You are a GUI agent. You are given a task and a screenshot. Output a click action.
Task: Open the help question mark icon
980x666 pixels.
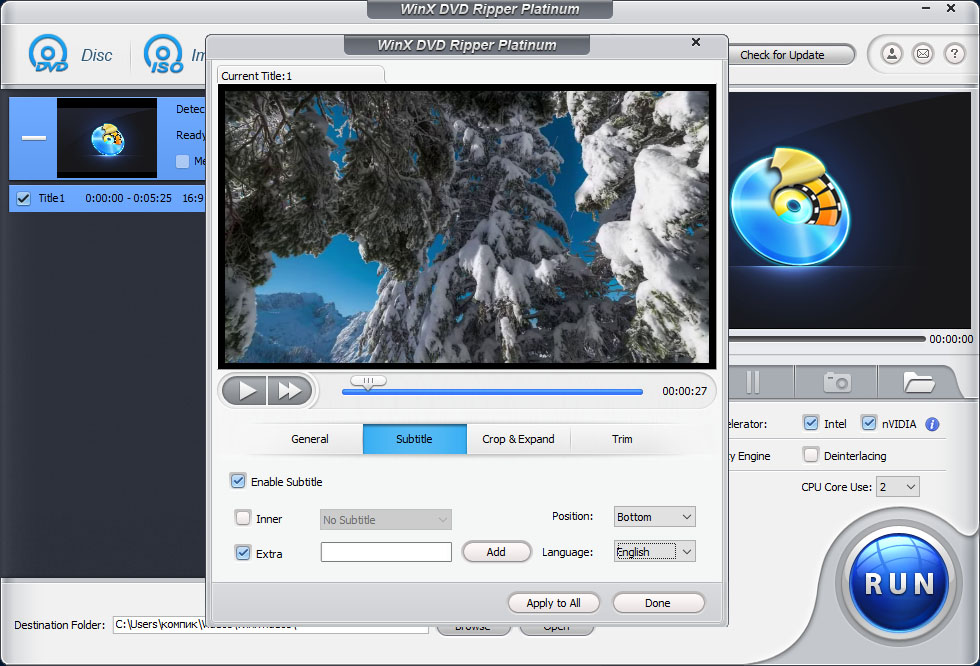(x=954, y=54)
